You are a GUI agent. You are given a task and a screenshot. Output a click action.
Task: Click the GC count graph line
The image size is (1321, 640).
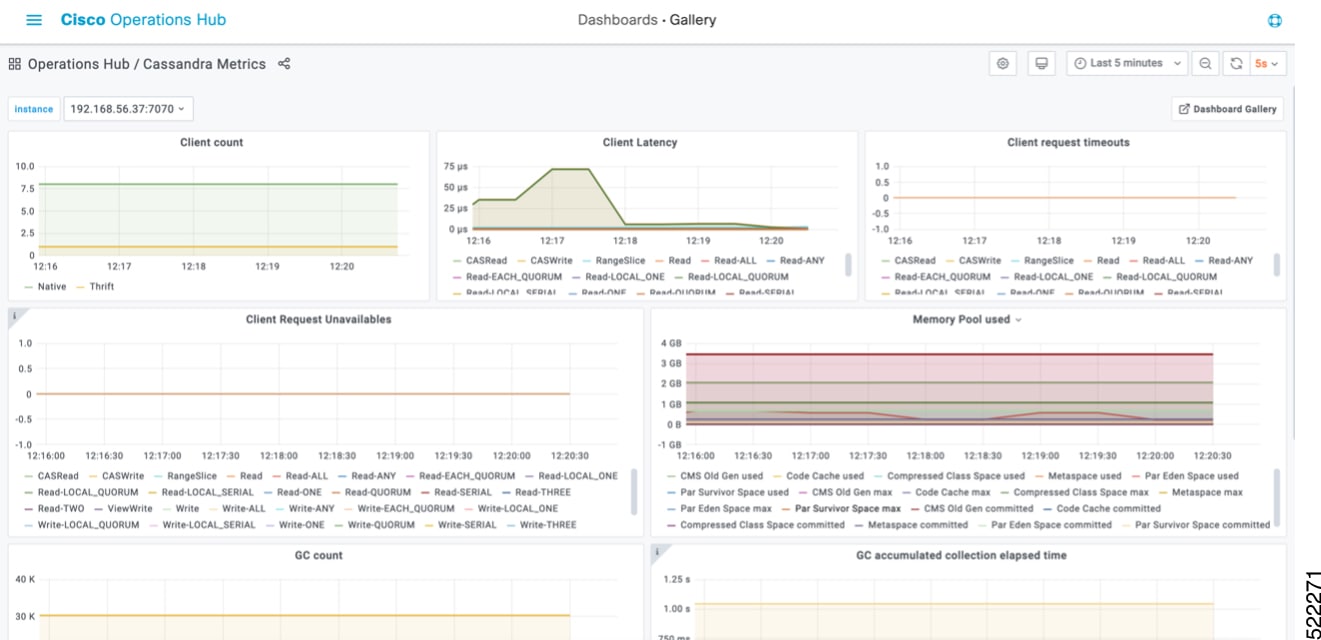(x=304, y=615)
